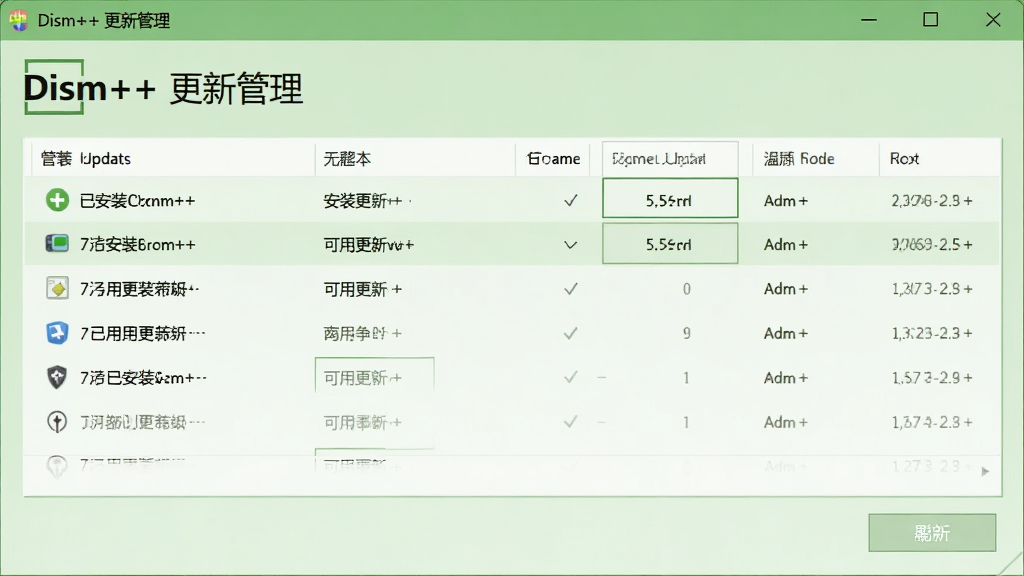
Task: Click the value 0 in the third row
Action: [686, 289]
